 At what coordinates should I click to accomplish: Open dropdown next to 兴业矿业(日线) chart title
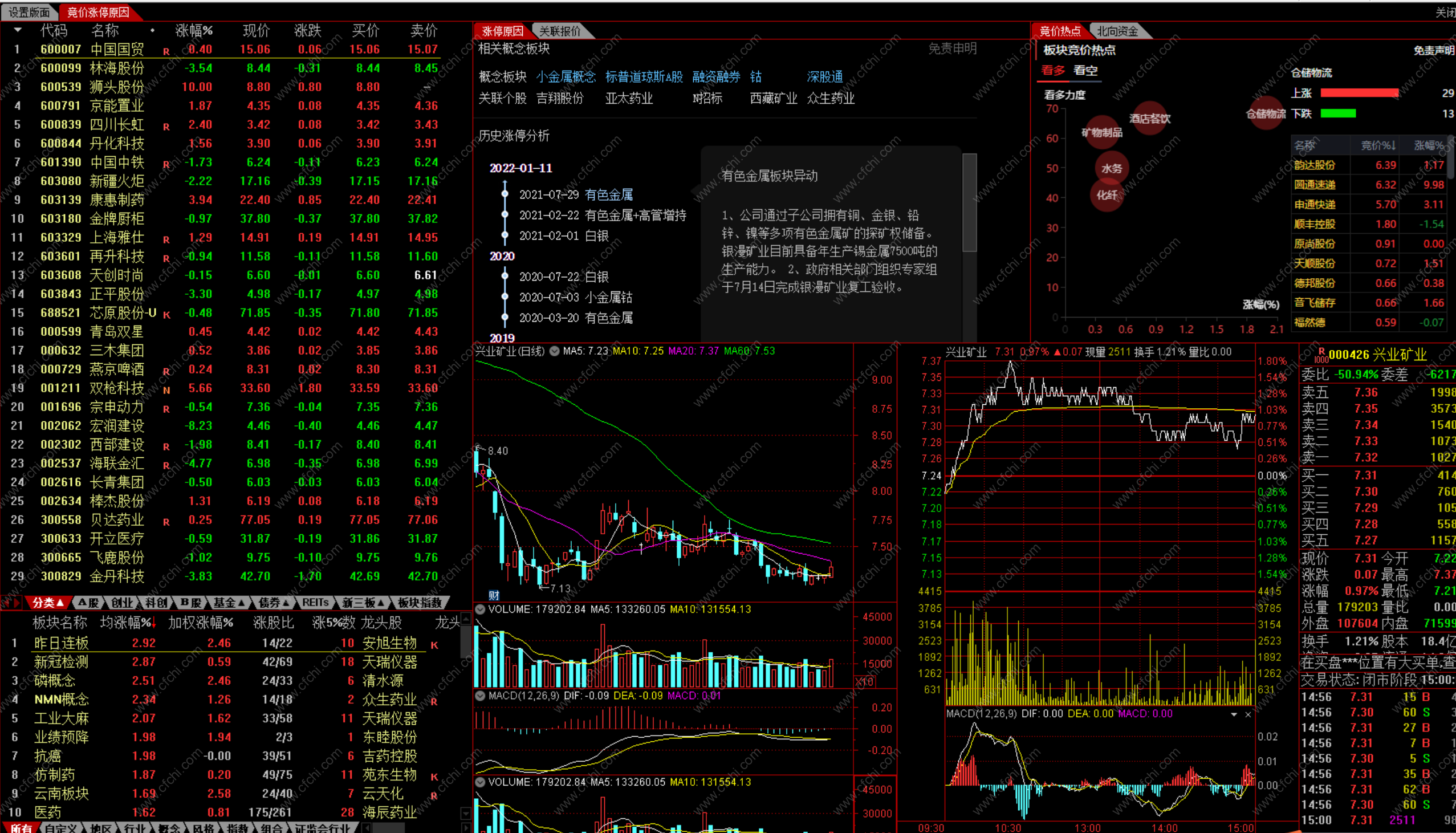(554, 351)
